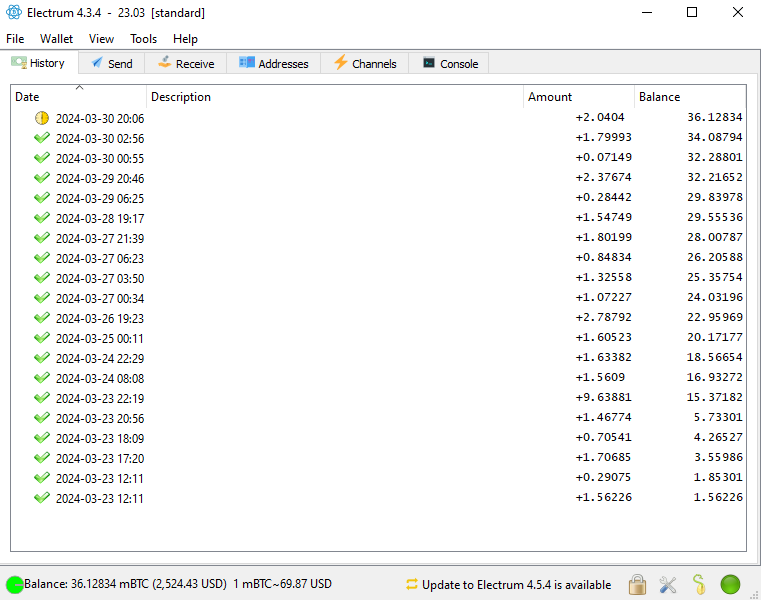Sort by the Amount column header
This screenshot has width=761, height=600.
(579, 97)
